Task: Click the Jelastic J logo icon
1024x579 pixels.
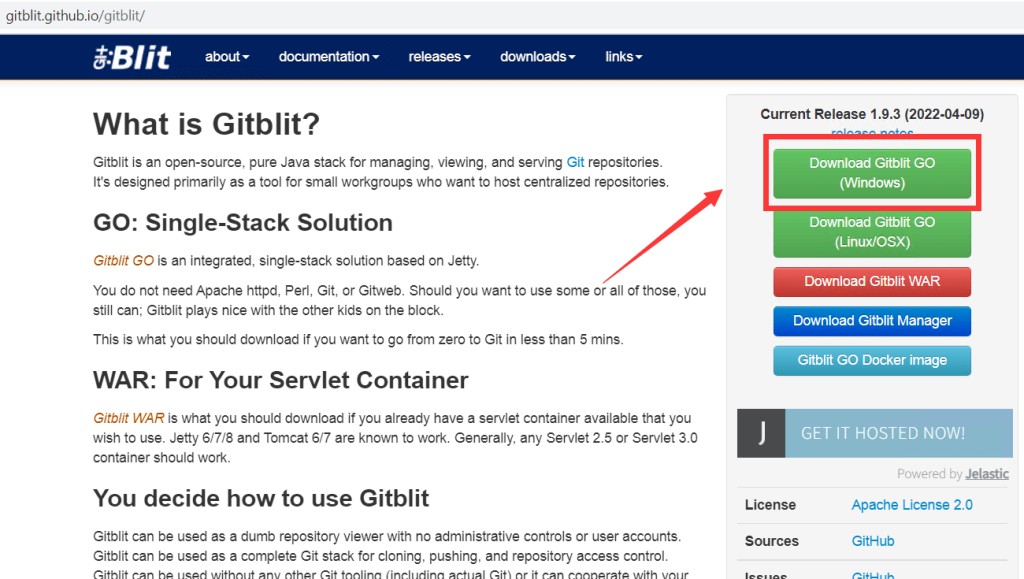Action: (x=762, y=433)
